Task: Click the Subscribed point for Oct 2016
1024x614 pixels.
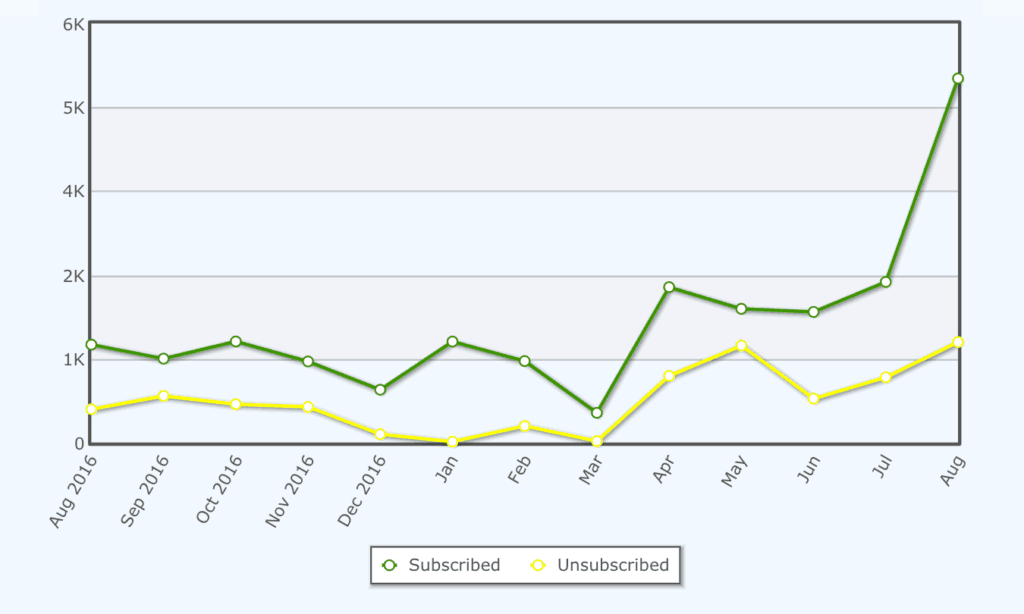Action: pyautogui.click(x=235, y=341)
